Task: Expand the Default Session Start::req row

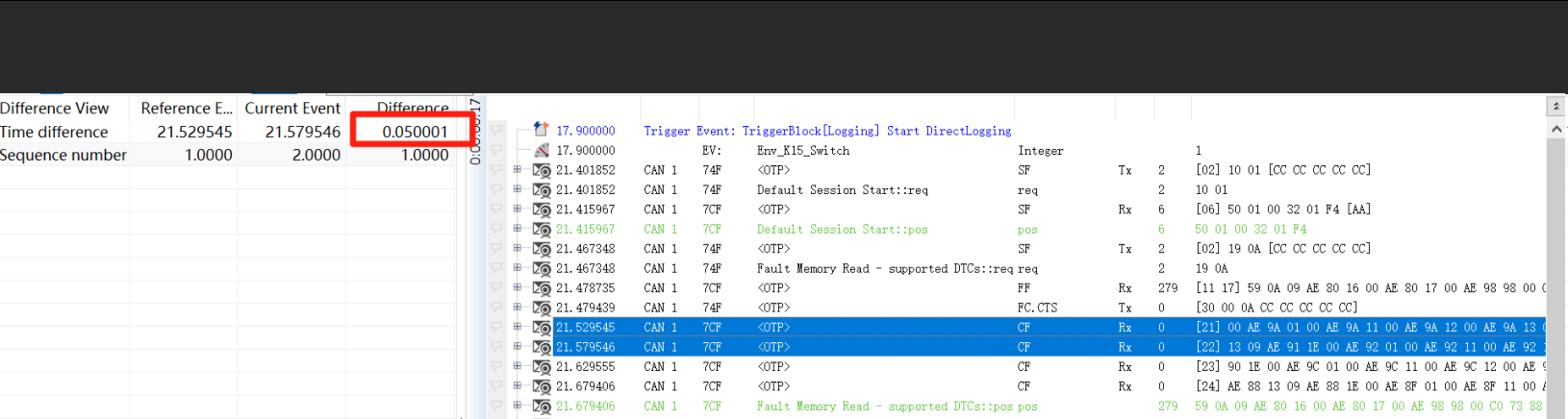Action: point(518,189)
